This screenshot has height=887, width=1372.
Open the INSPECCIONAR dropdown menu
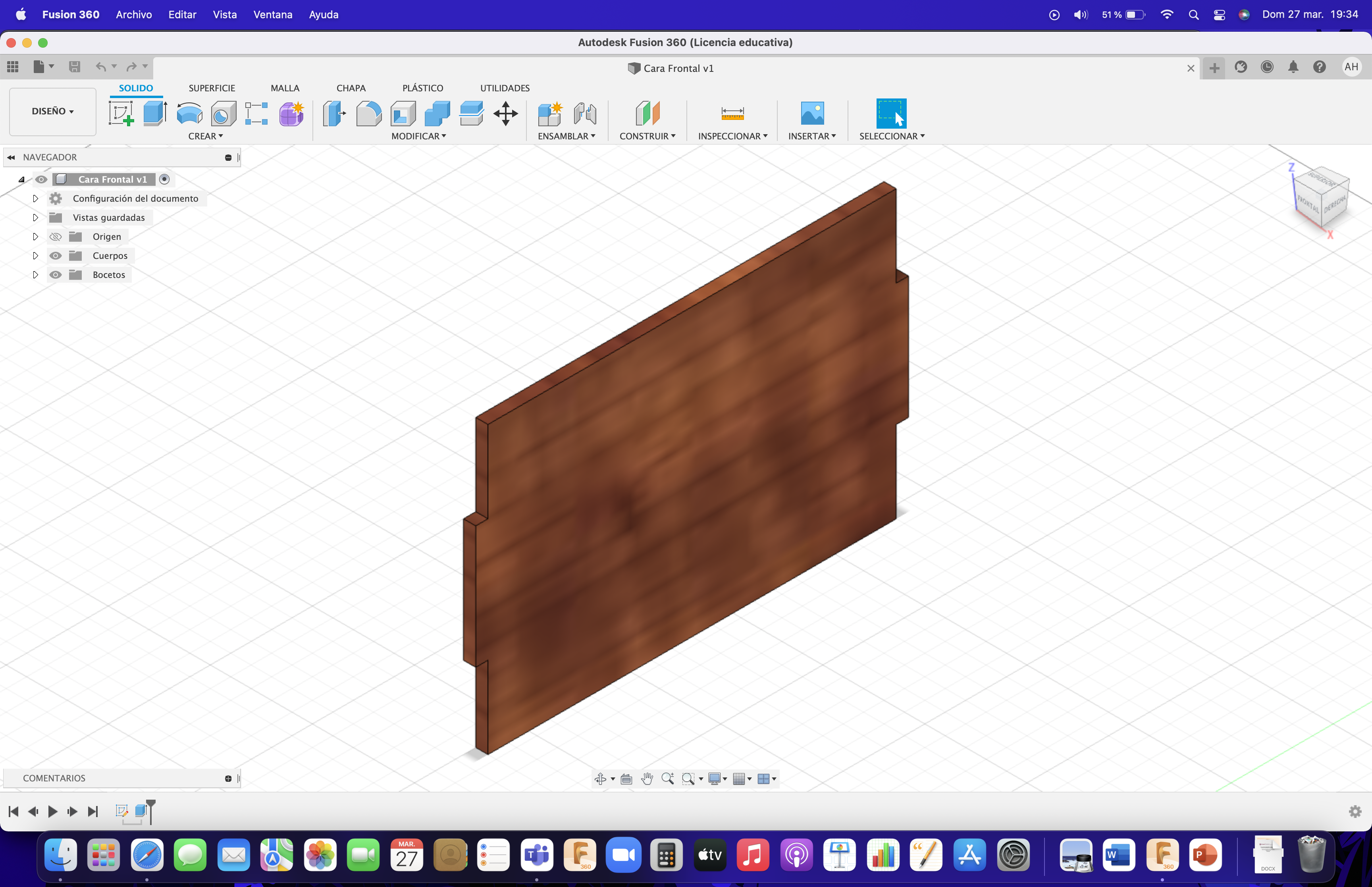click(x=733, y=136)
